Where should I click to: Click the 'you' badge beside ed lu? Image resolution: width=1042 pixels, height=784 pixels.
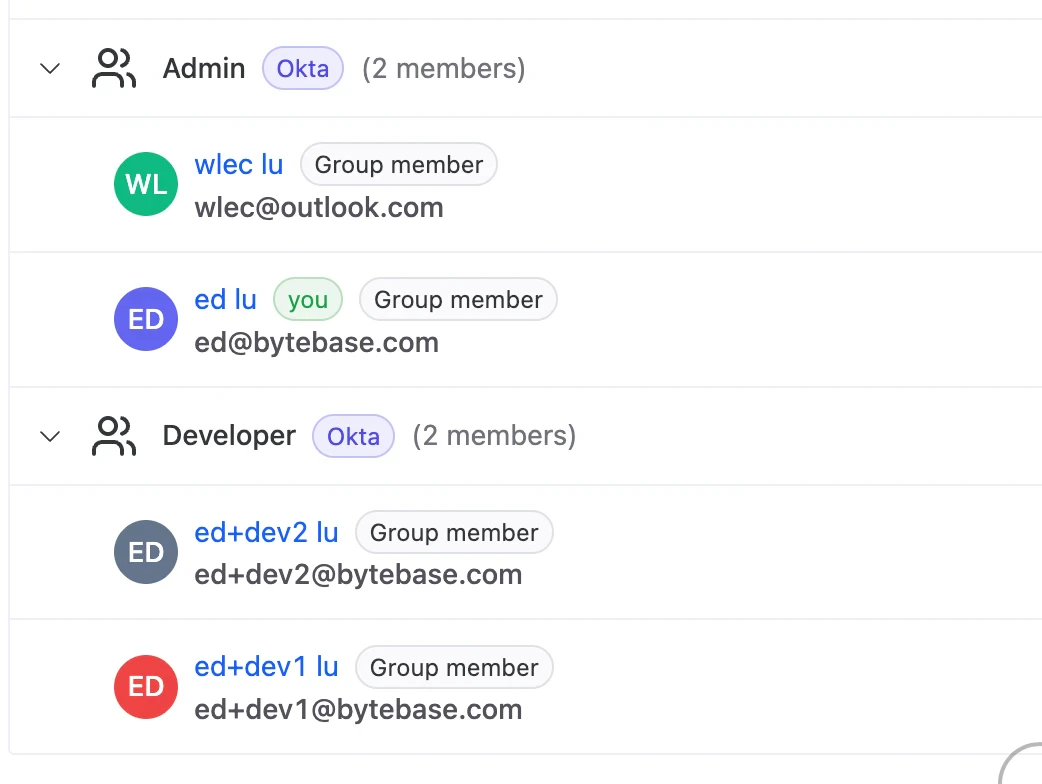[x=307, y=299]
